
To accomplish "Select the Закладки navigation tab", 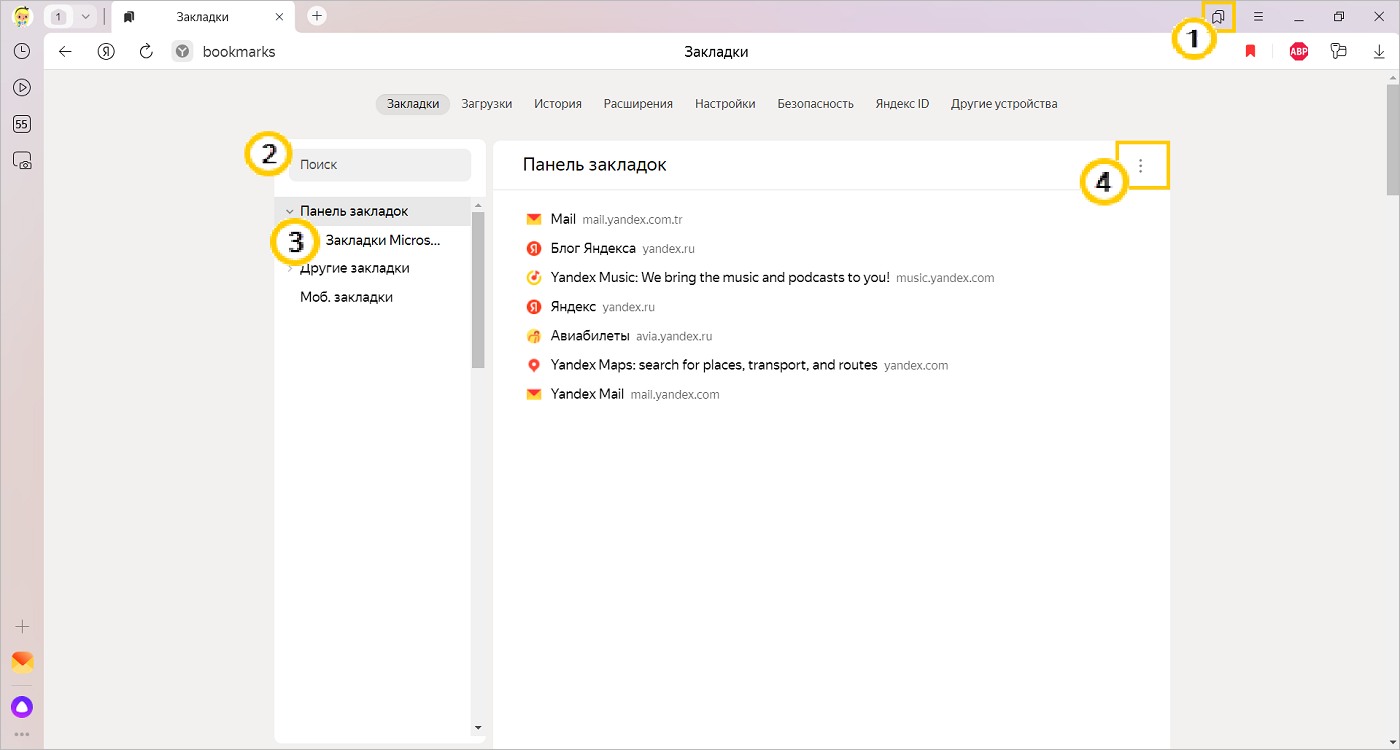I will pos(413,104).
